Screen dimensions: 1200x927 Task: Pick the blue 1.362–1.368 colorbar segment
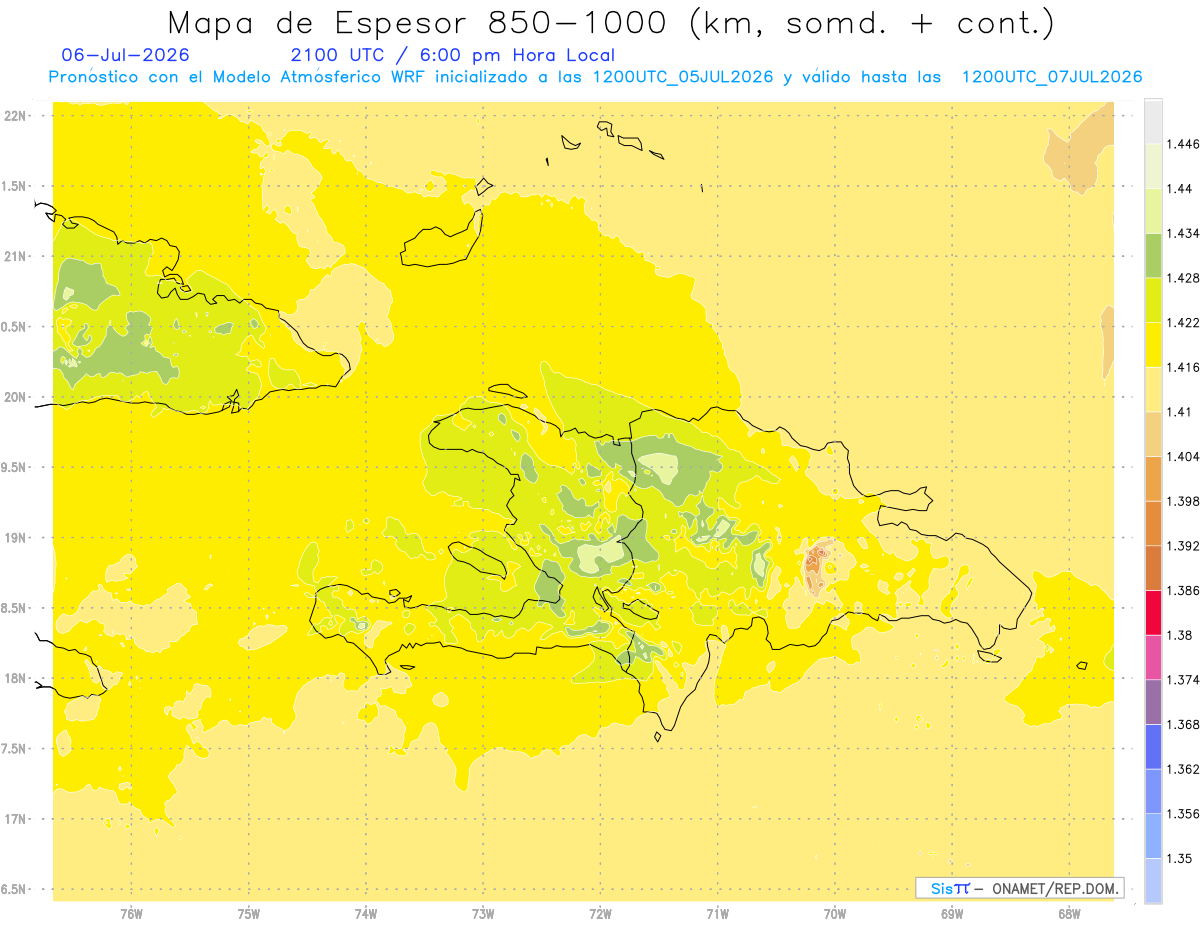1153,747
